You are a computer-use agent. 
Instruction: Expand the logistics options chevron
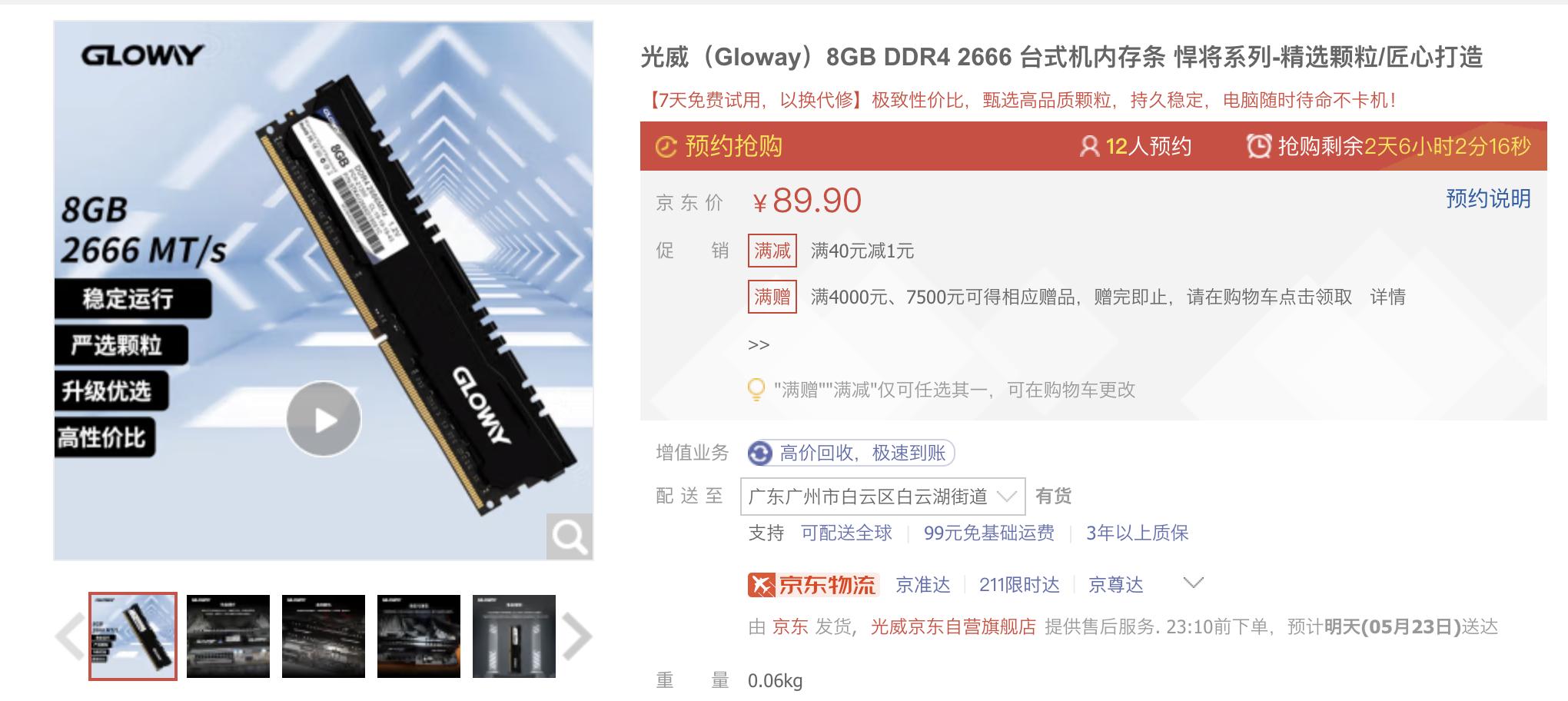click(x=1193, y=583)
